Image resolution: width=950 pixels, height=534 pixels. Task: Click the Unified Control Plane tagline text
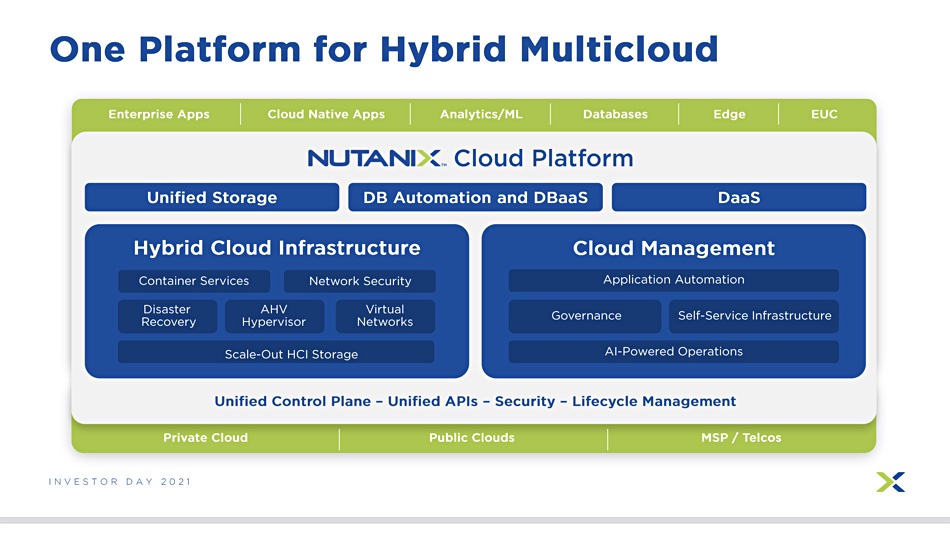(x=475, y=401)
